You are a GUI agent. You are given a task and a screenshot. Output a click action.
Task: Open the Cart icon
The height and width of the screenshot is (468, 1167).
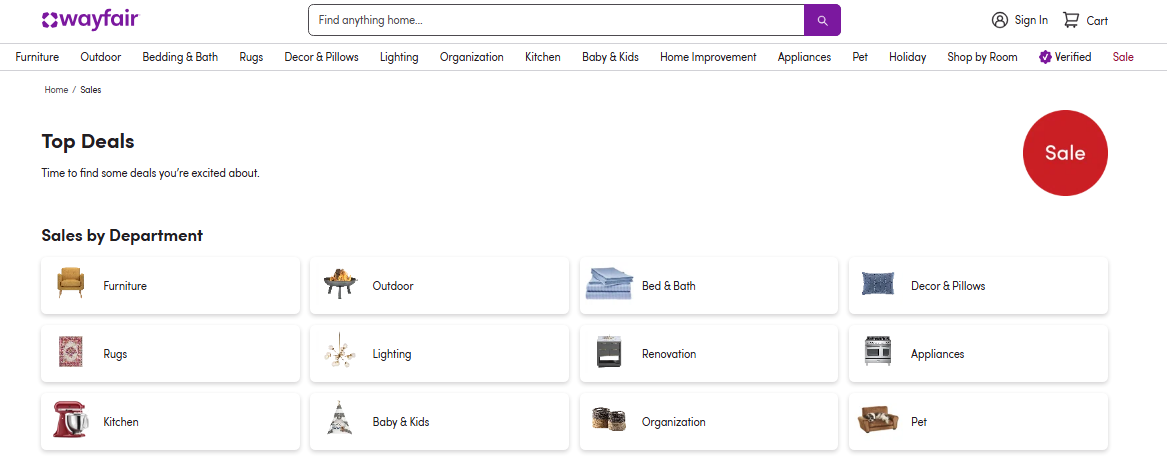coord(1070,20)
